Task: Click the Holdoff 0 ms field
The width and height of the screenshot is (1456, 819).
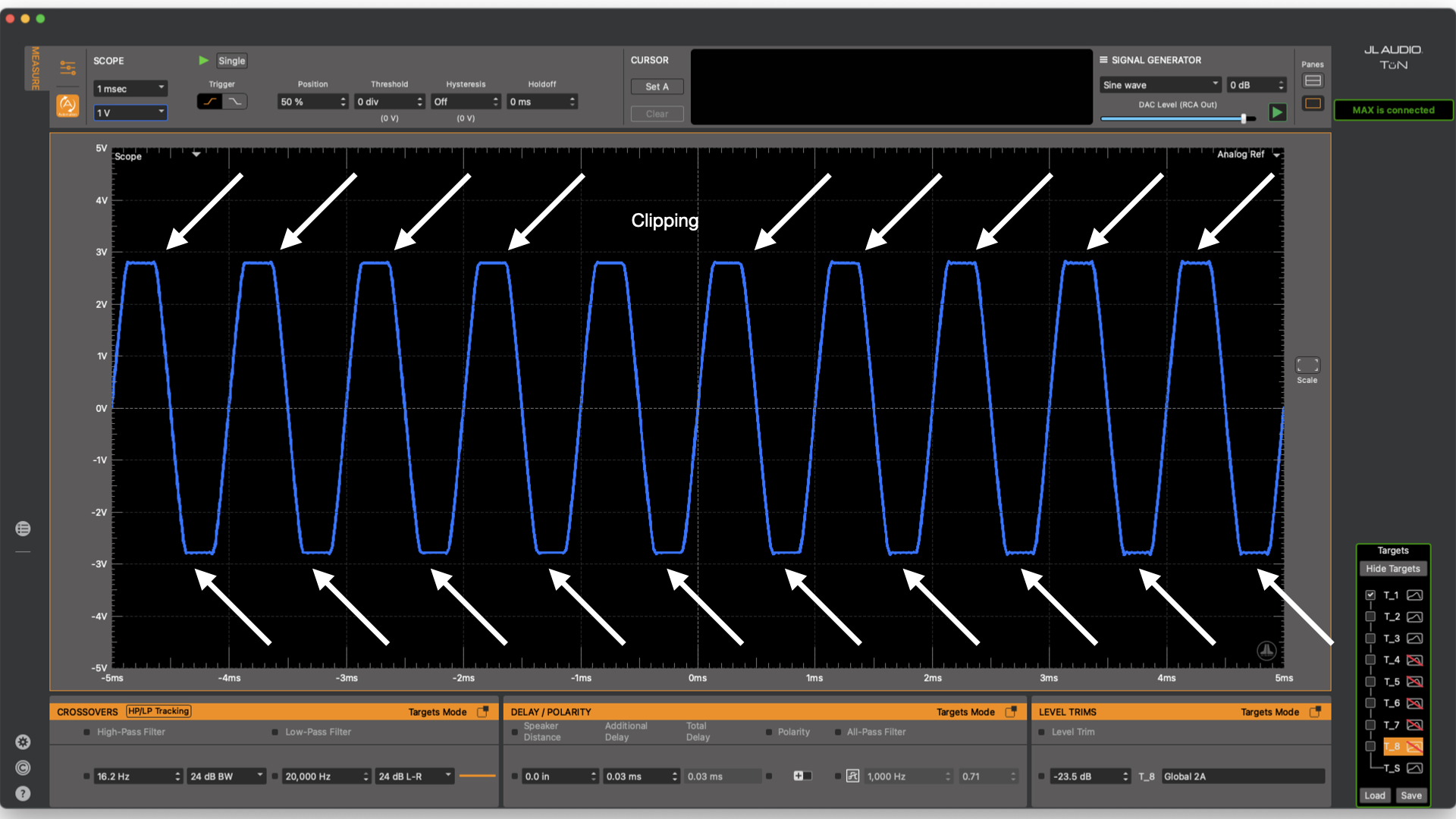Action: [x=541, y=102]
